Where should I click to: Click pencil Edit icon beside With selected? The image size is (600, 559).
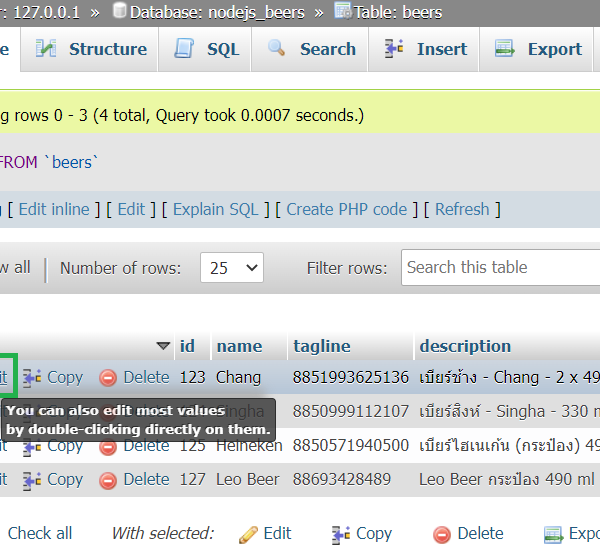249,533
